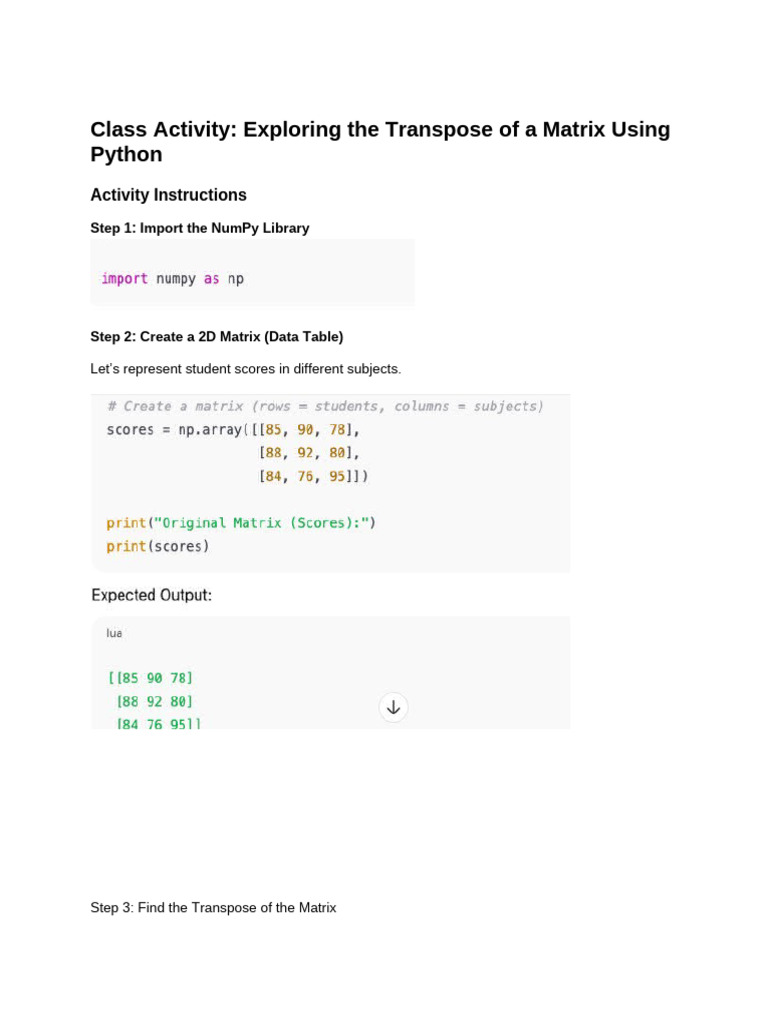Click the lua language label
Image resolution: width=768 pixels, height=1024 pixels.
coord(114,633)
